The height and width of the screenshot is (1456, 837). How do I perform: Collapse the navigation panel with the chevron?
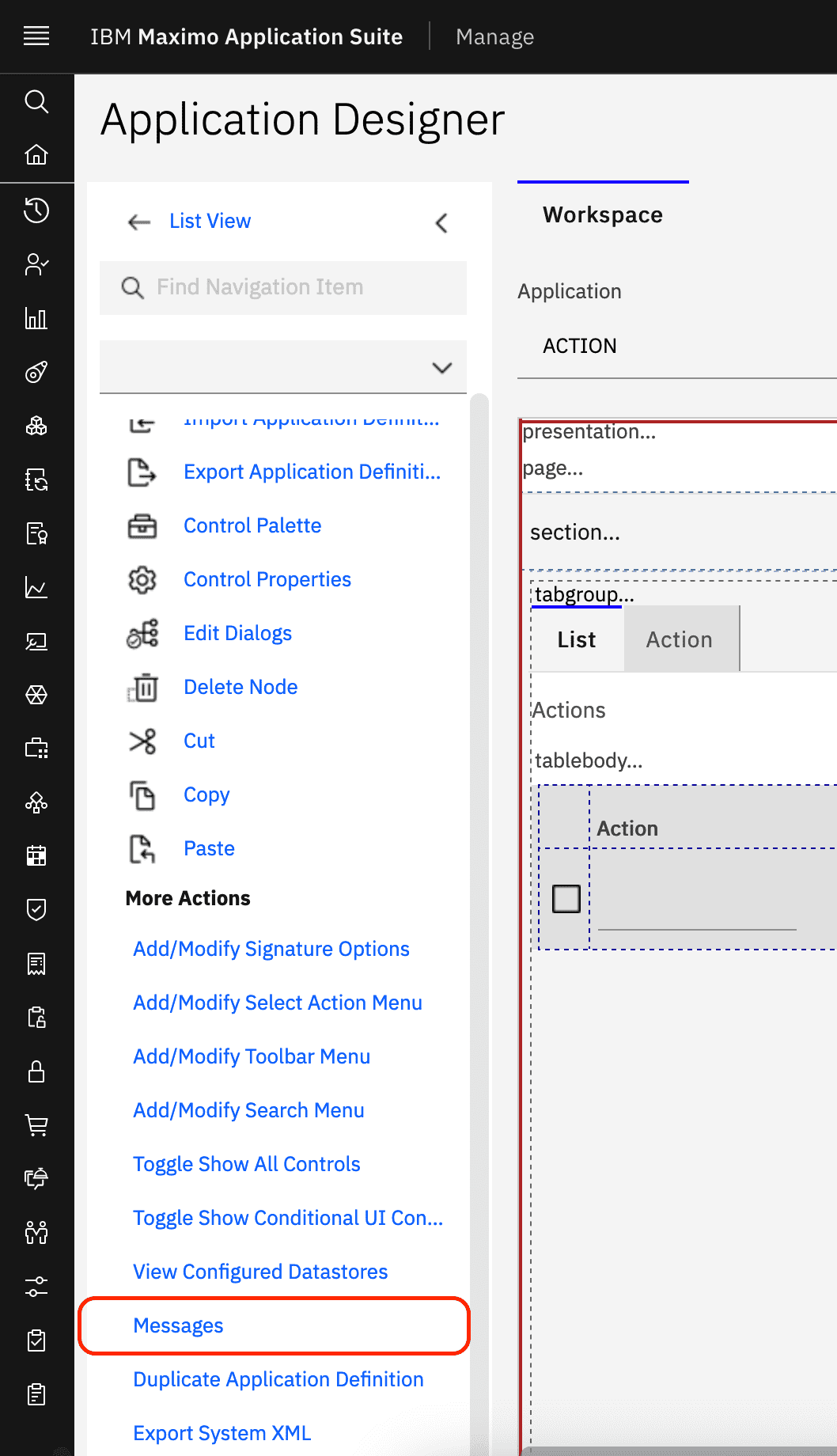pyautogui.click(x=441, y=222)
